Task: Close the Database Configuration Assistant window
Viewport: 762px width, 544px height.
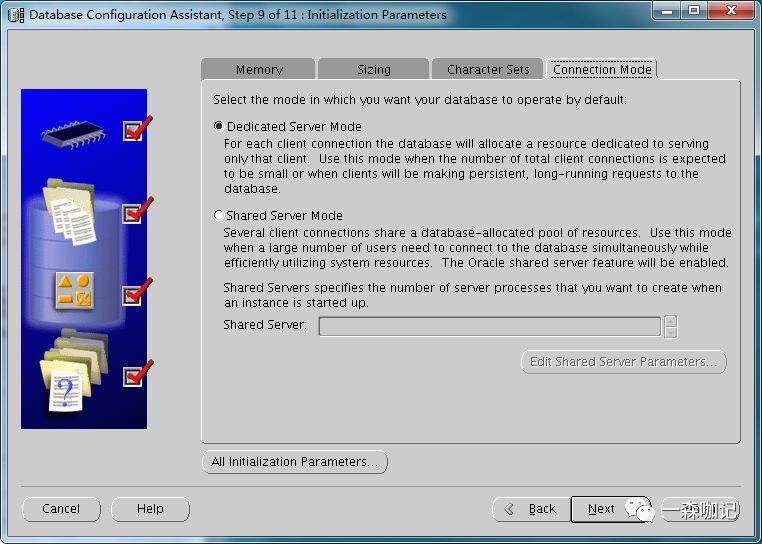Action: pos(731,11)
